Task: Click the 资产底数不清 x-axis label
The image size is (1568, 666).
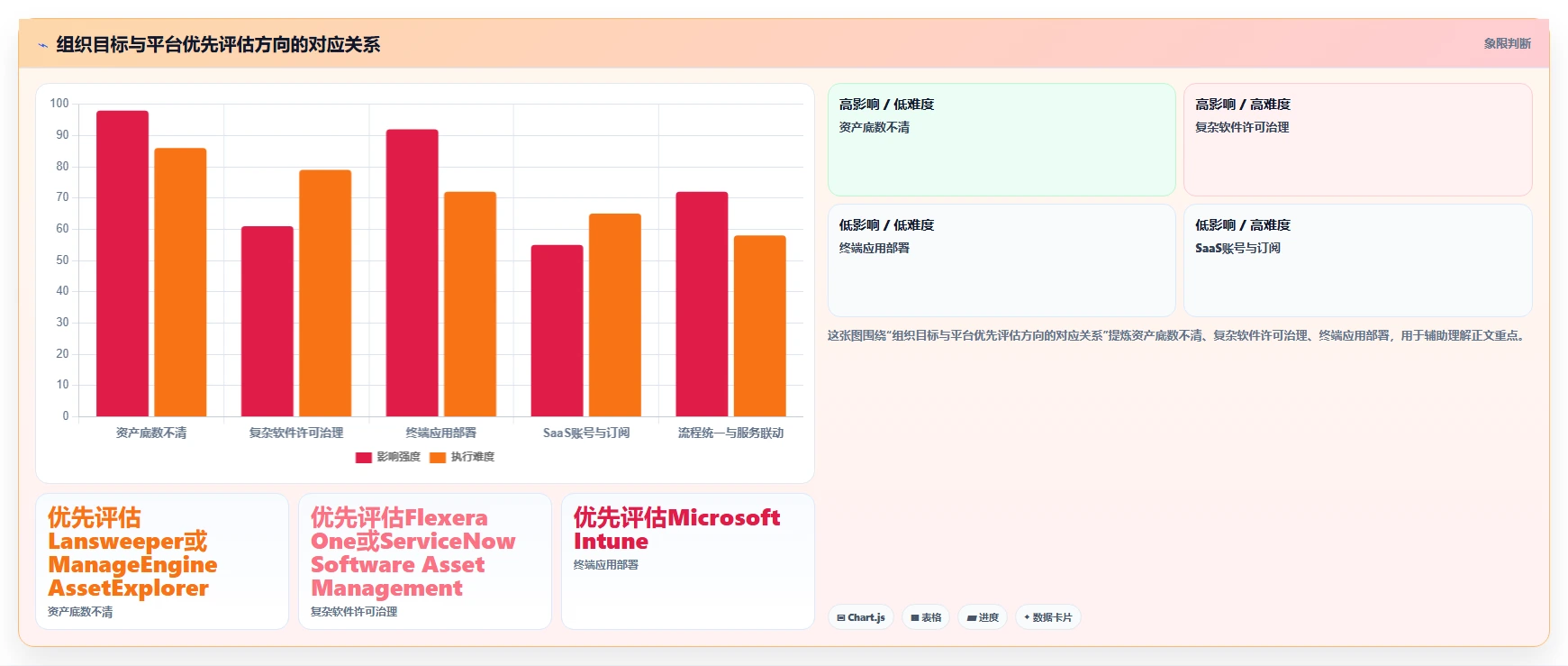Action: (x=151, y=433)
